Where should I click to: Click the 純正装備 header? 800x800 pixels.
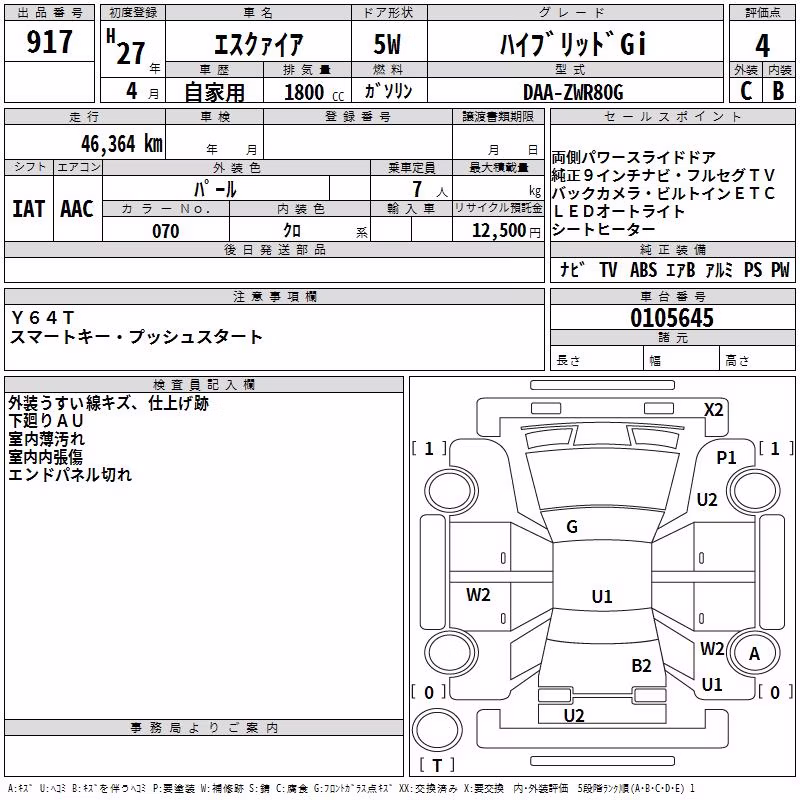[x=672, y=249]
